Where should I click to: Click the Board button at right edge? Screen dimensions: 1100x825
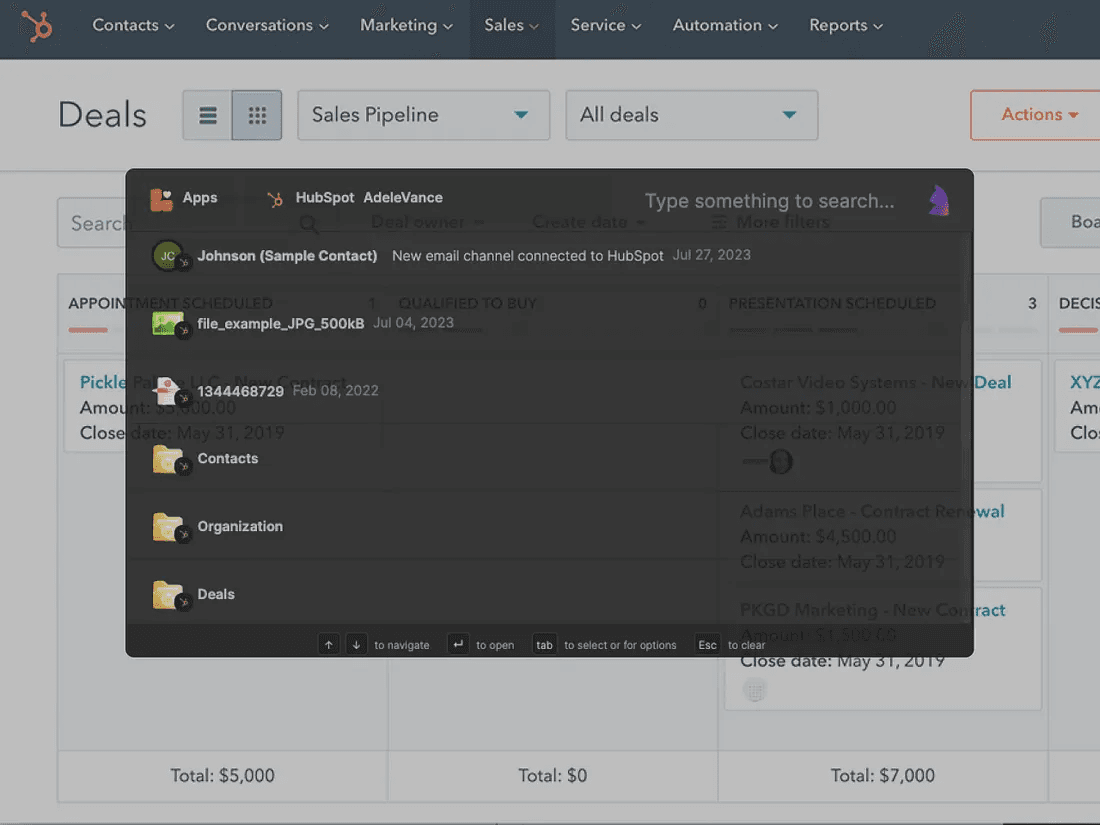click(x=1071, y=222)
